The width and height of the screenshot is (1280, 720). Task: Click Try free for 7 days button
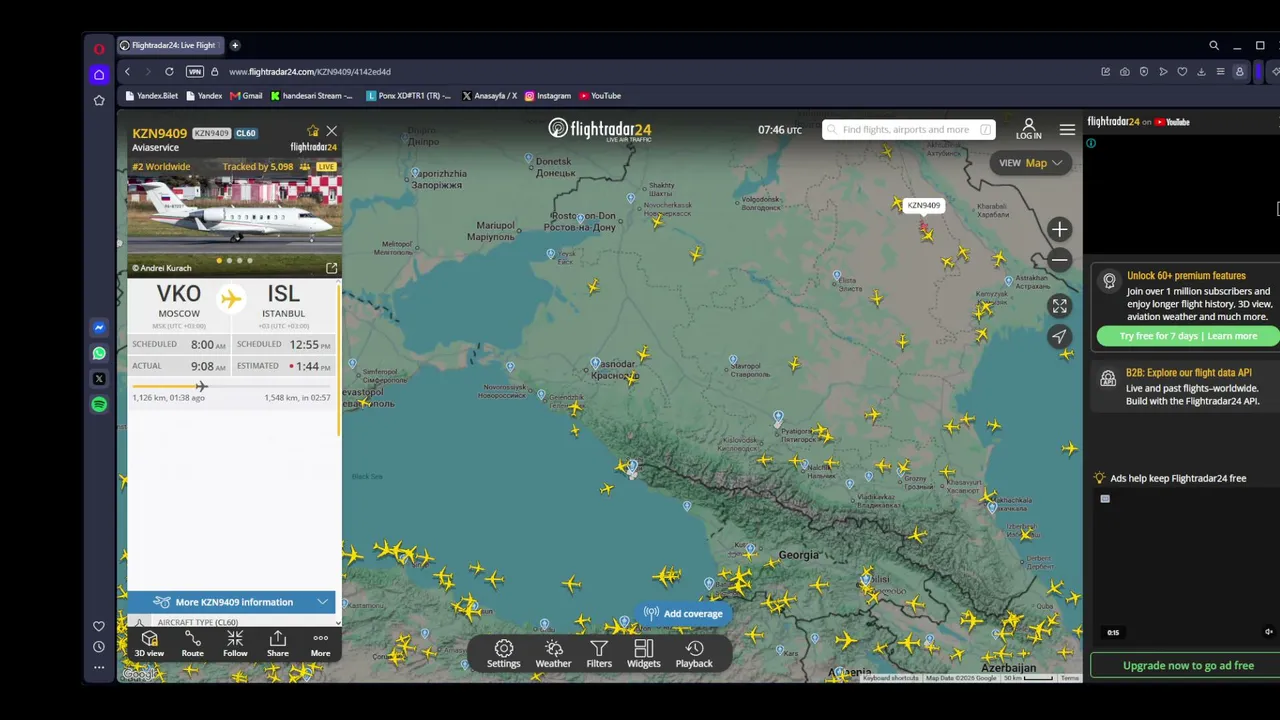pos(1188,336)
